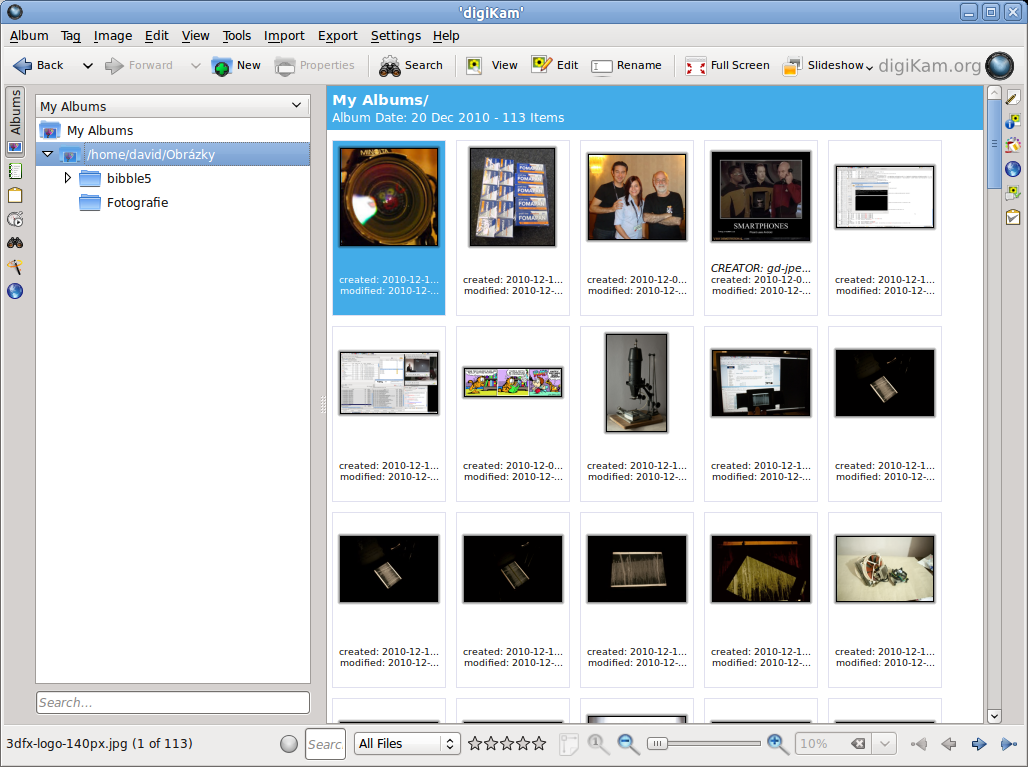Jump to the last image with the arrow
The height and width of the screenshot is (767, 1028).
click(x=1009, y=743)
